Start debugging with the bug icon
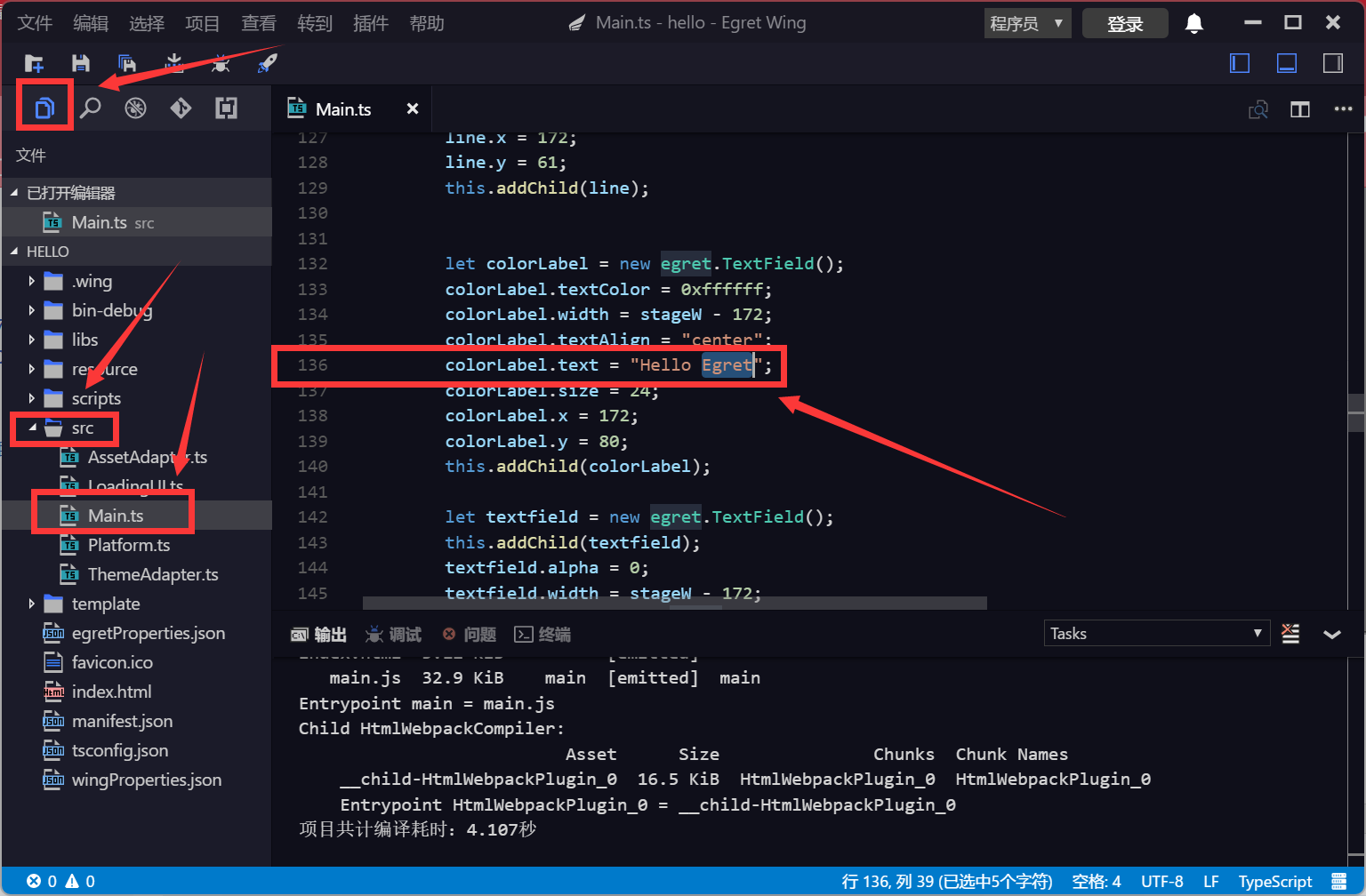The width and height of the screenshot is (1366, 896). pyautogui.click(x=221, y=63)
